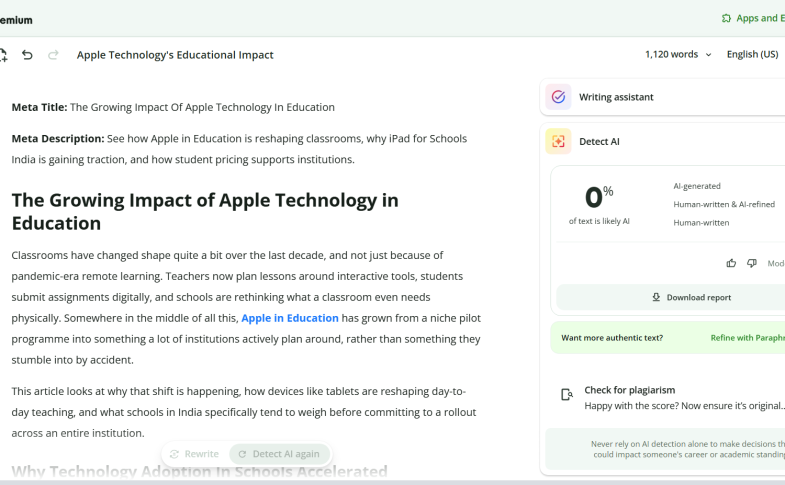Open the Writing assistant panel

click(662, 97)
